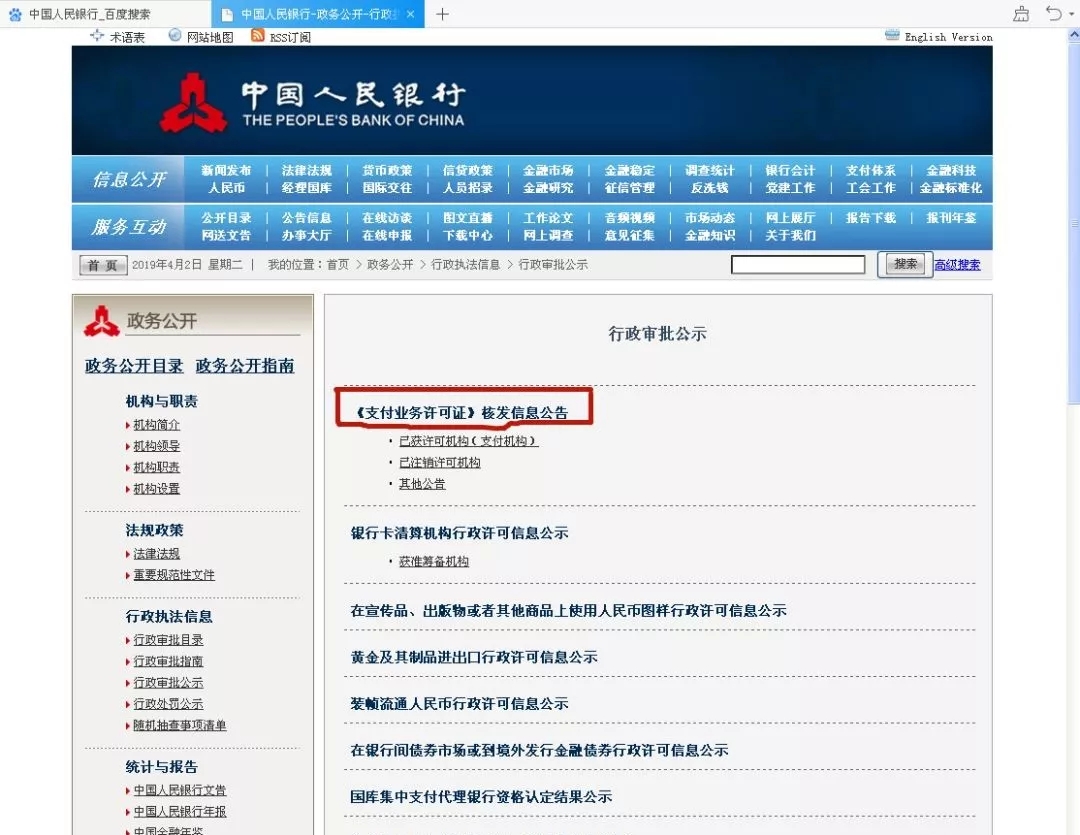Click 行政执法信息 breadcrumb
The height and width of the screenshot is (835, 1080).
pos(466,265)
